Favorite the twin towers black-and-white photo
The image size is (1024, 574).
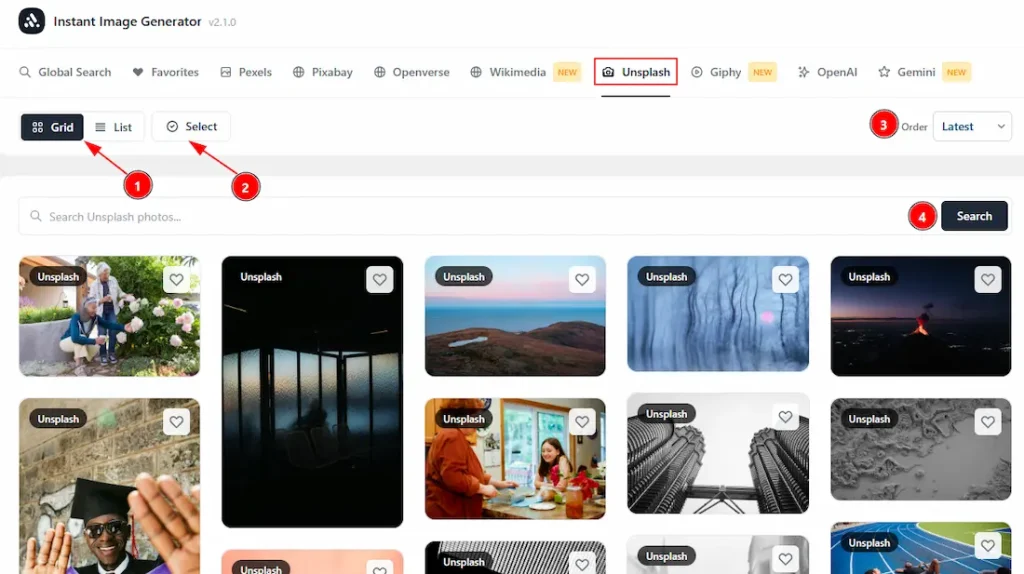(785, 417)
